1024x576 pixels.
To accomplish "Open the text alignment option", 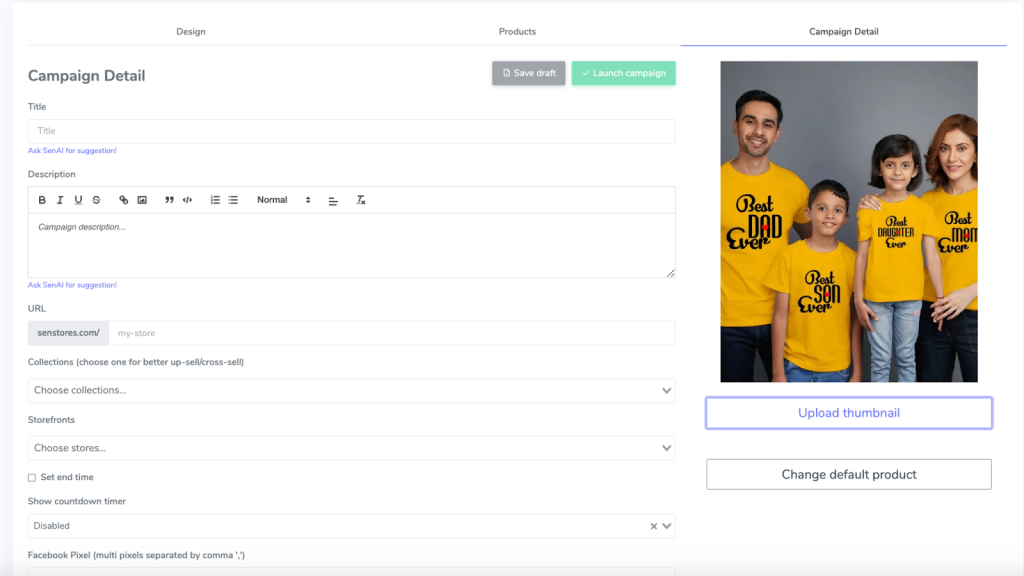I will [333, 200].
